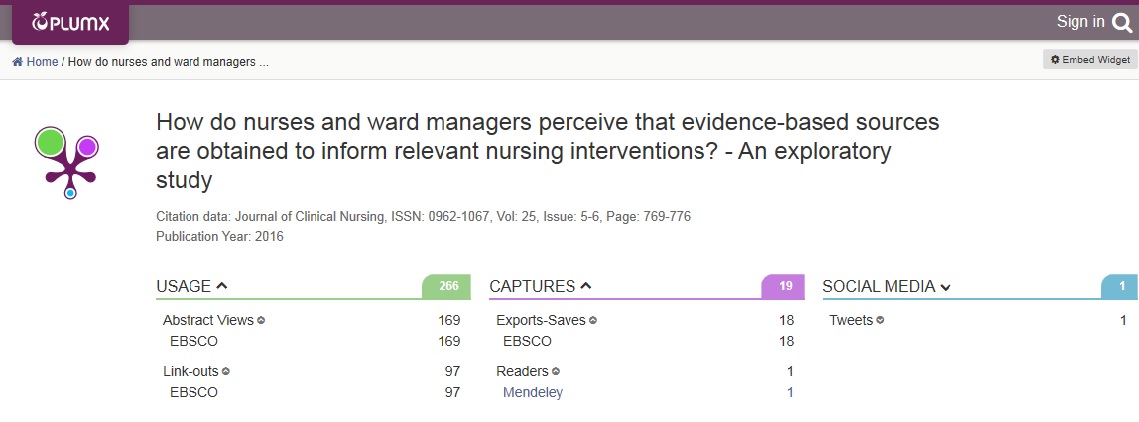Screen dimensions: 1139x422
Task: Click the green 266 usage badge
Action: click(x=447, y=286)
